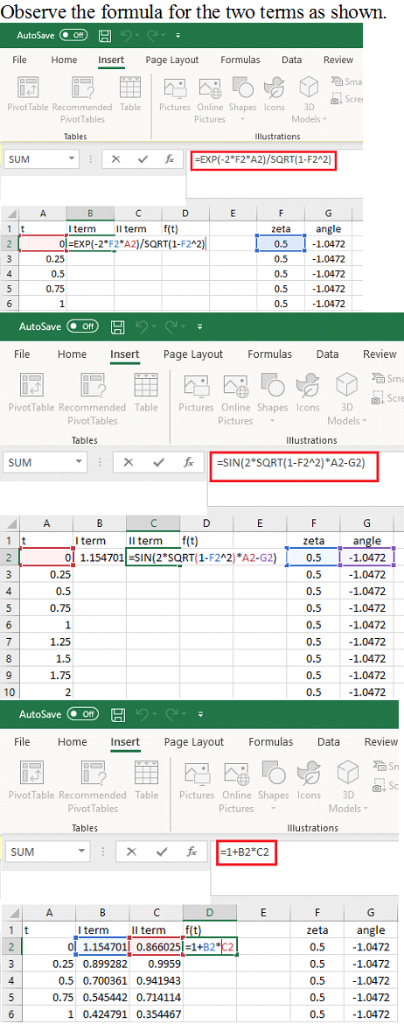Open Customize Quick Access Toolbar in SIN formula window
This screenshot has width=404, height=1024.
(199, 325)
